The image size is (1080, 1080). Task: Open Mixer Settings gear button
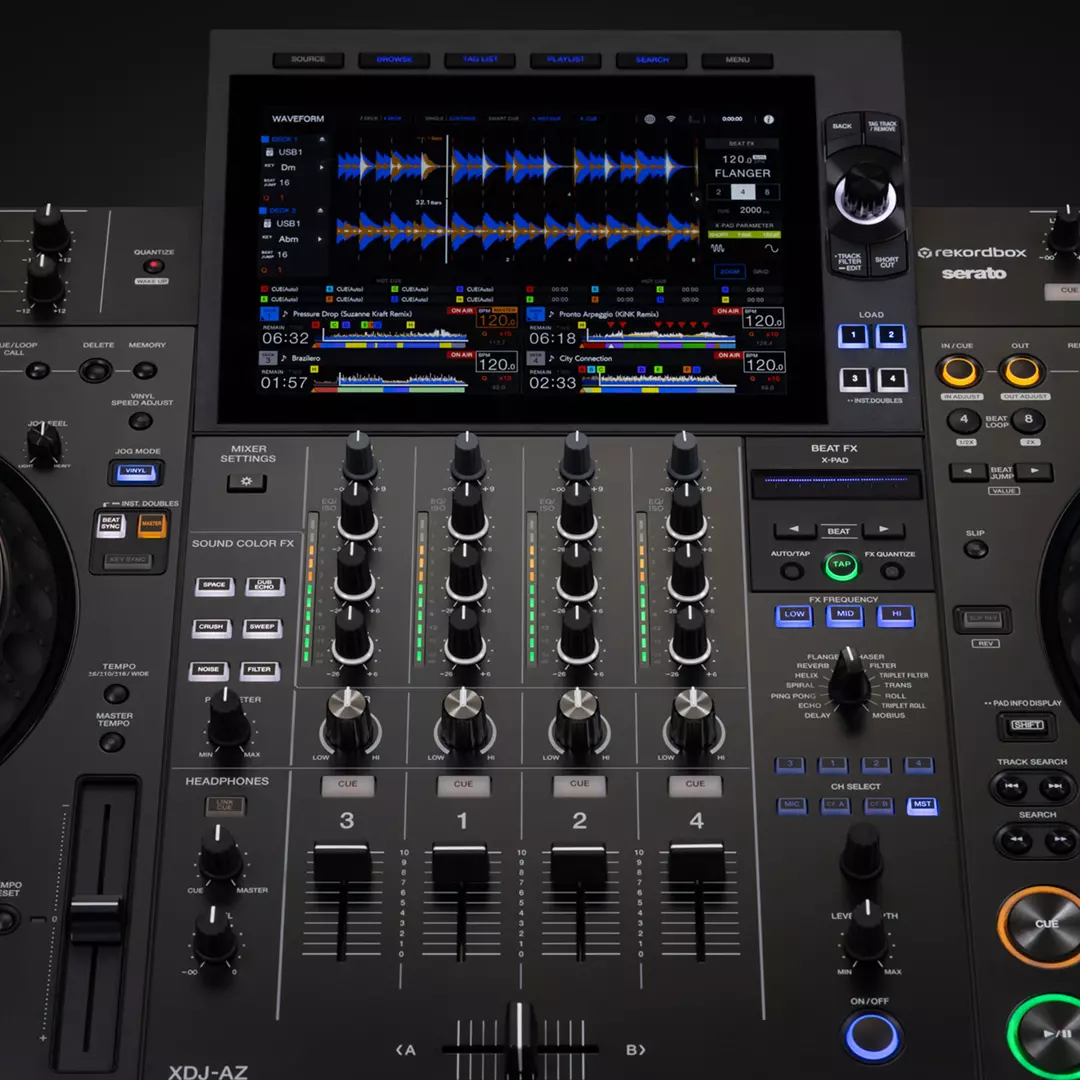[247, 481]
